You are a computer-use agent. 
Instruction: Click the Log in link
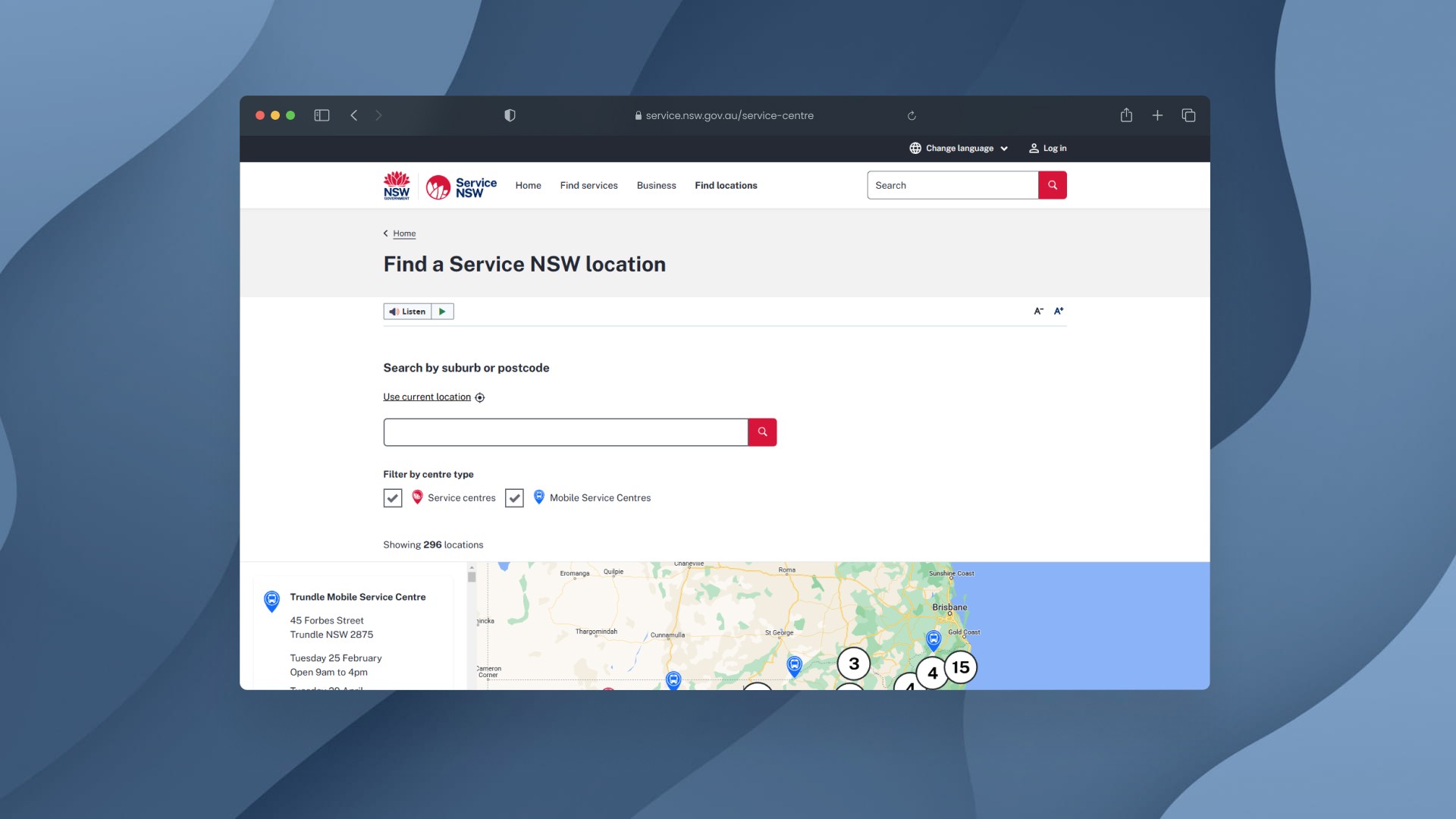coord(1047,149)
